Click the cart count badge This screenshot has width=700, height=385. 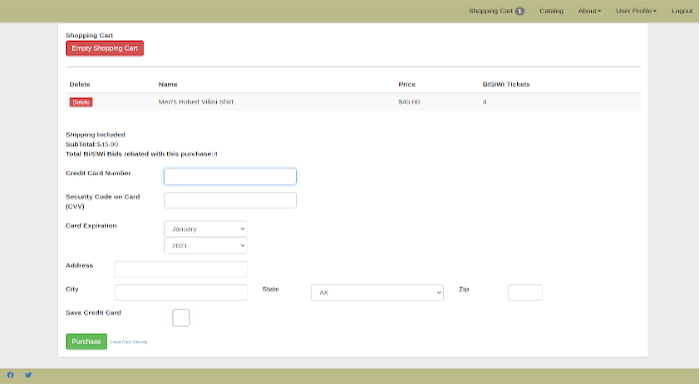coord(520,11)
